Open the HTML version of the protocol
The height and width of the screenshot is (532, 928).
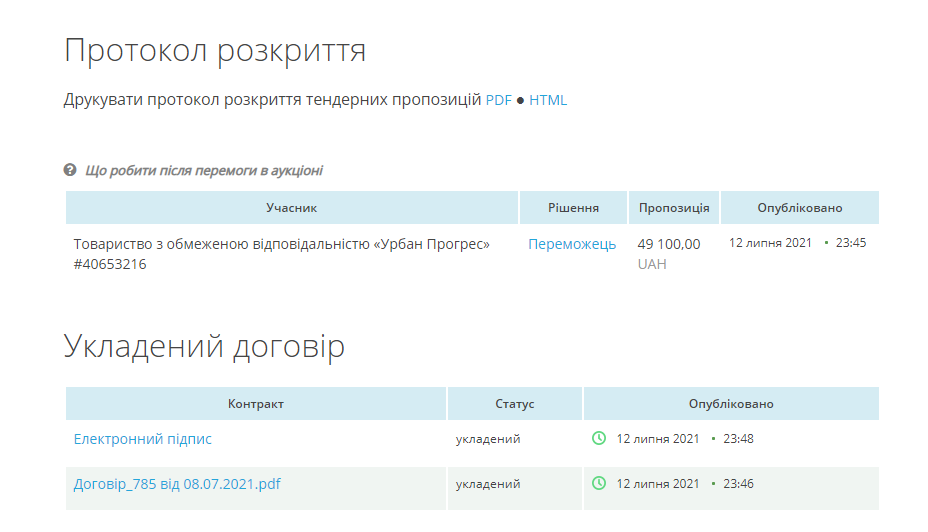[548, 100]
